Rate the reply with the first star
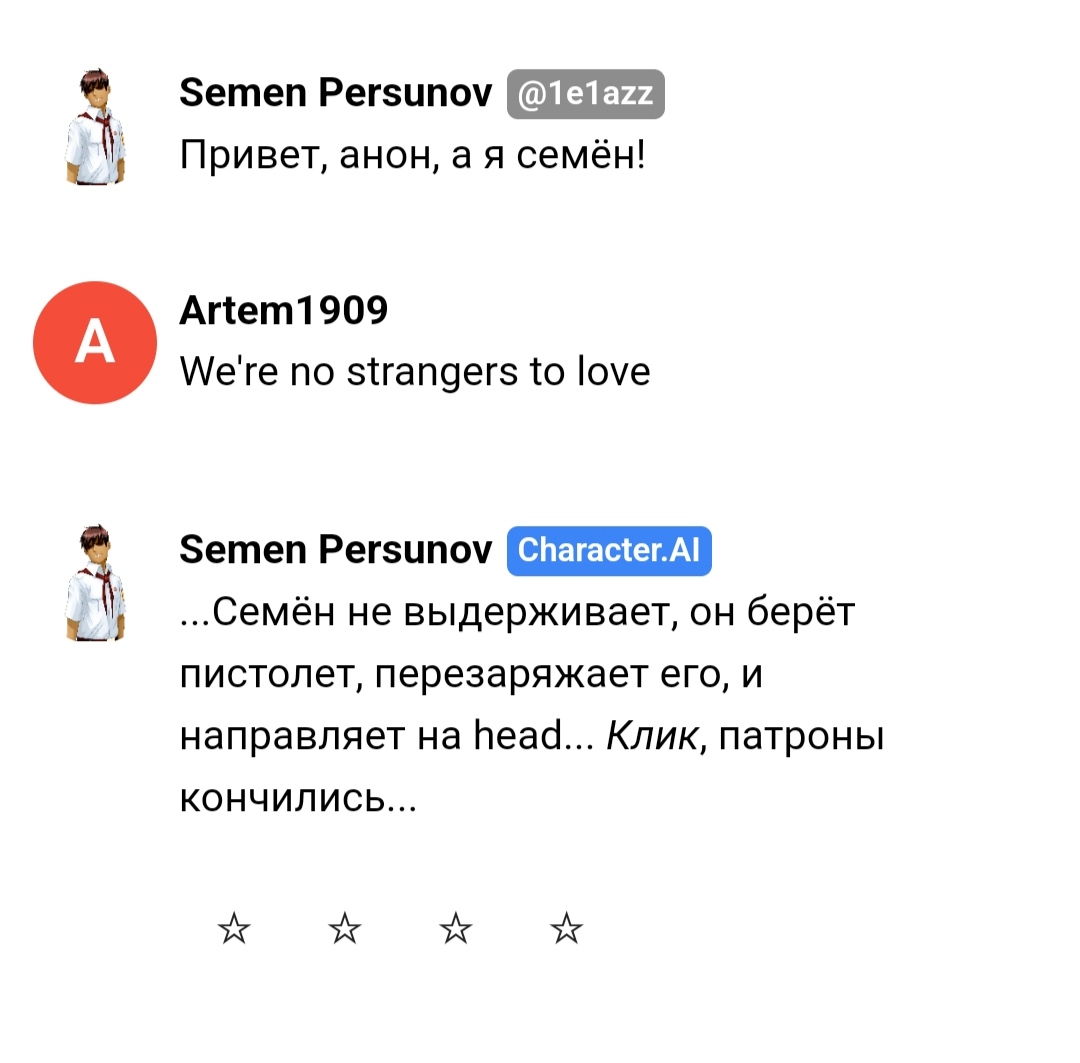This screenshot has width=1080, height=1063. click(x=234, y=929)
